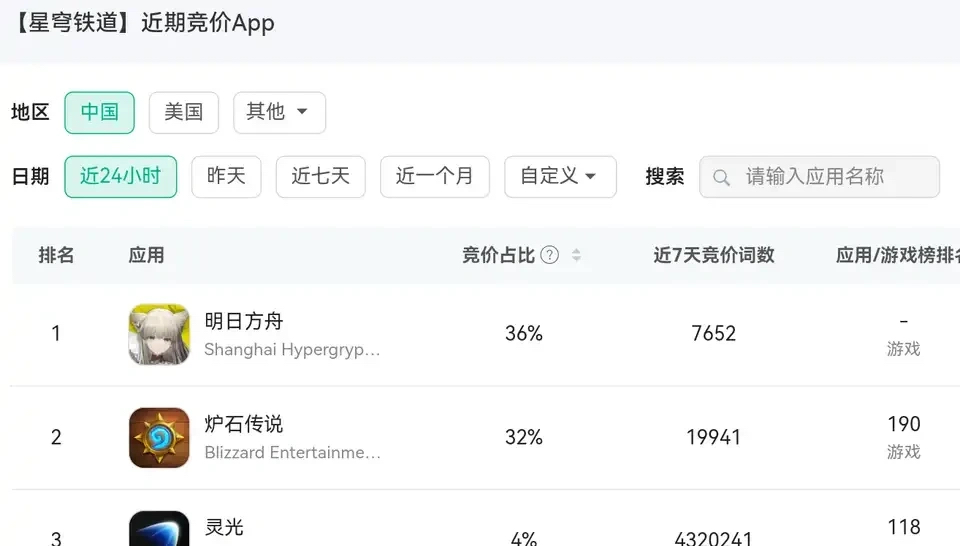Screen dimensions: 960x546
Task: Switch date filter to 昨天
Action: [226, 177]
